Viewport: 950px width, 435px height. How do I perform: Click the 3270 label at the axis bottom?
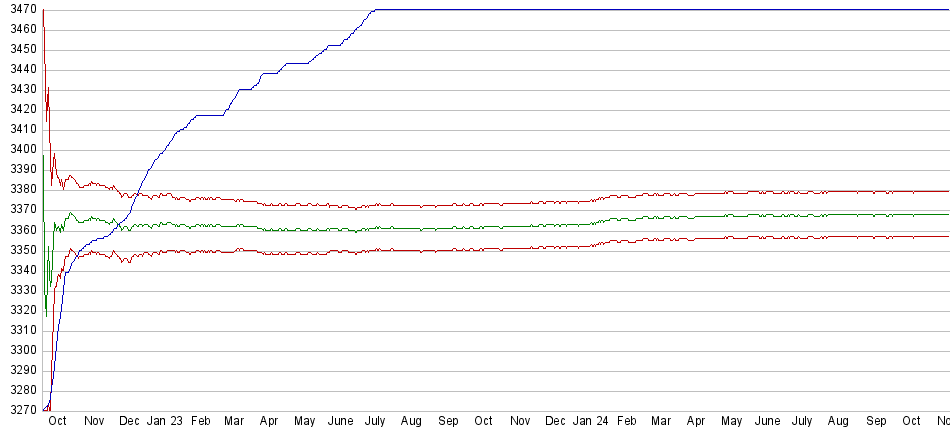(x=20, y=410)
